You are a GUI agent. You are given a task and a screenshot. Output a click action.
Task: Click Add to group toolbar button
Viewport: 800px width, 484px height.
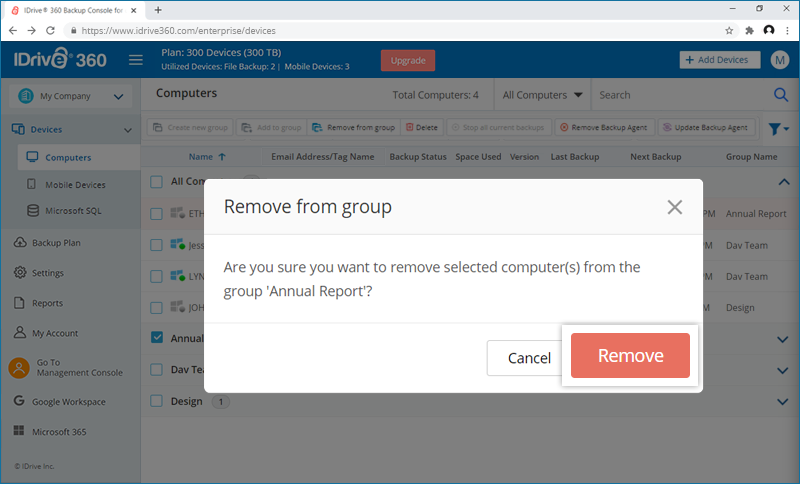(x=271, y=128)
